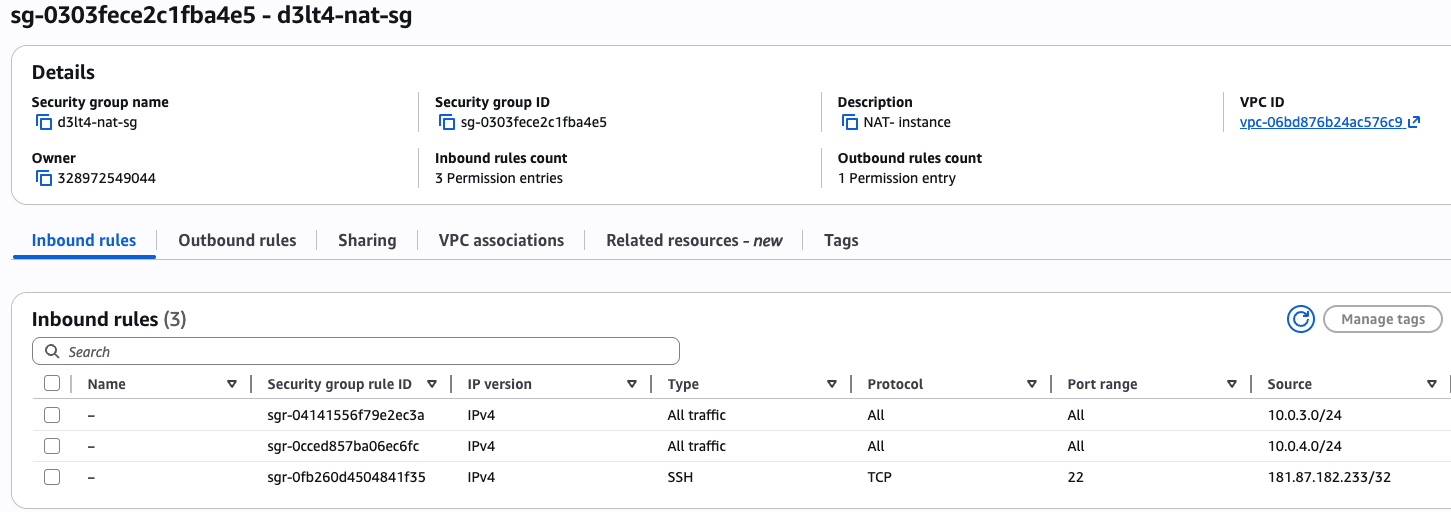The width and height of the screenshot is (1451, 512).
Task: Copy the security group name d3lt4-nat-sg
Action: pos(43,123)
